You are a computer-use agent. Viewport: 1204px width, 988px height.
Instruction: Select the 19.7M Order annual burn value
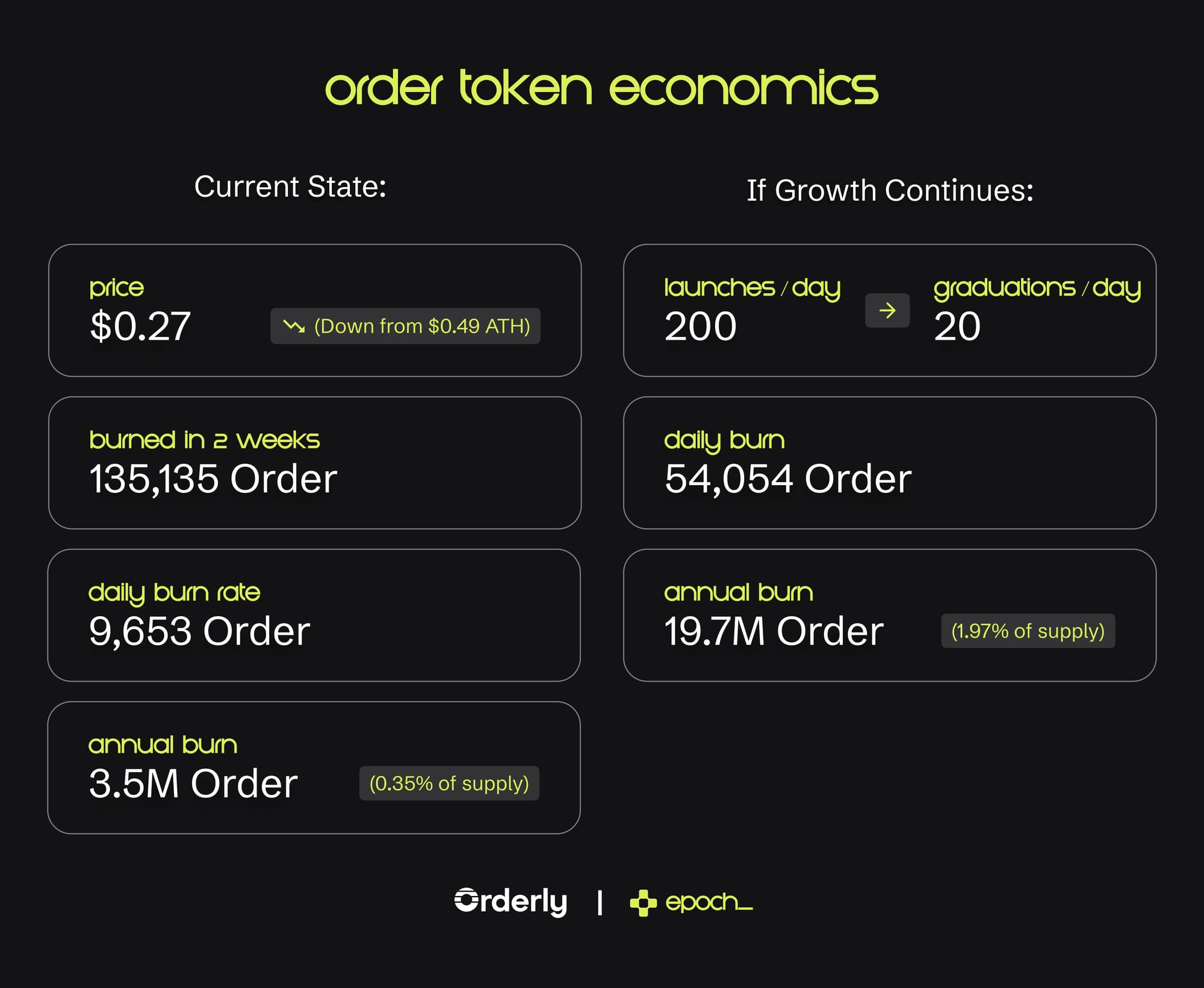point(774,631)
